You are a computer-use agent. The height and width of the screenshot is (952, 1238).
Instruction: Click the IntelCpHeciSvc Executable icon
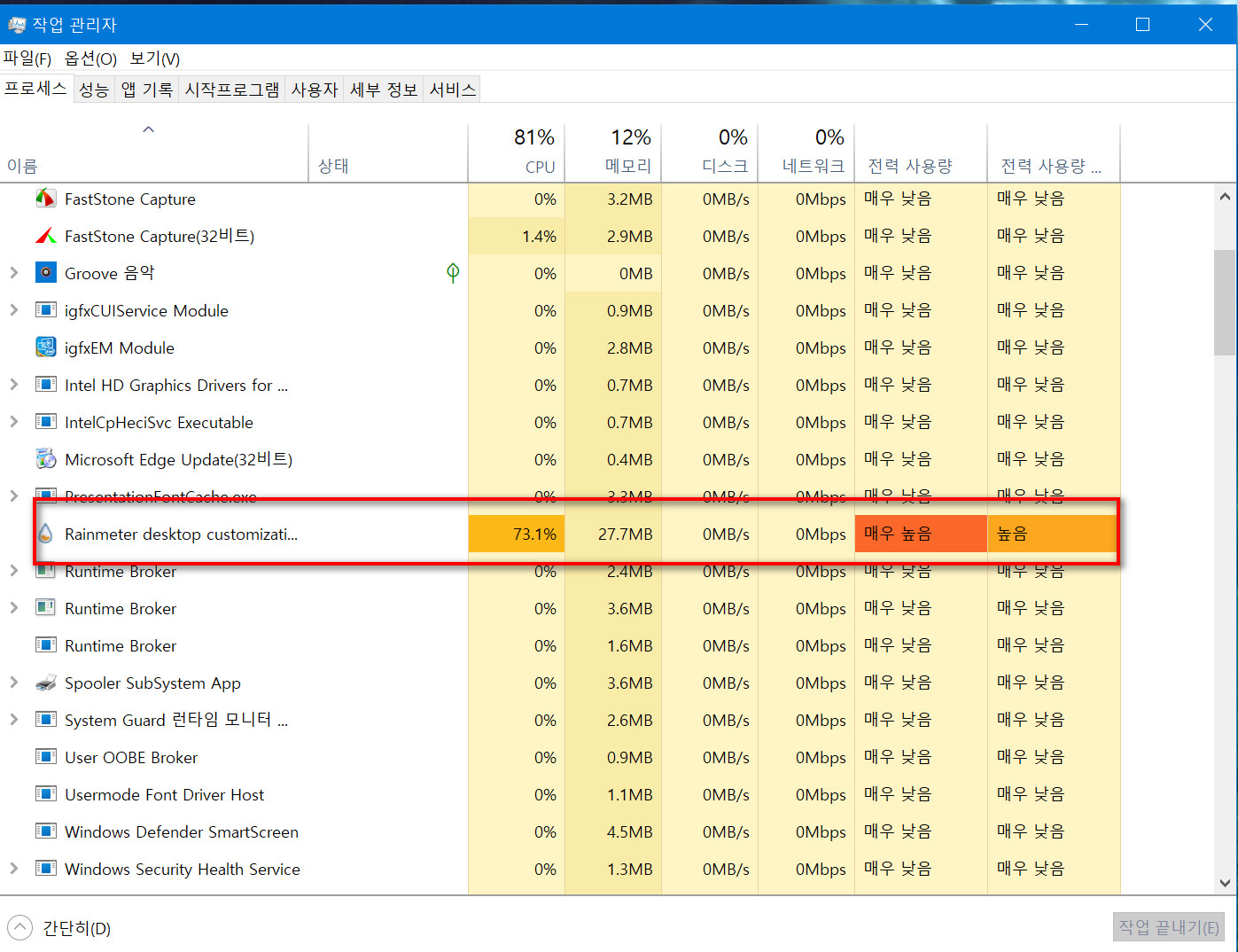point(45,422)
